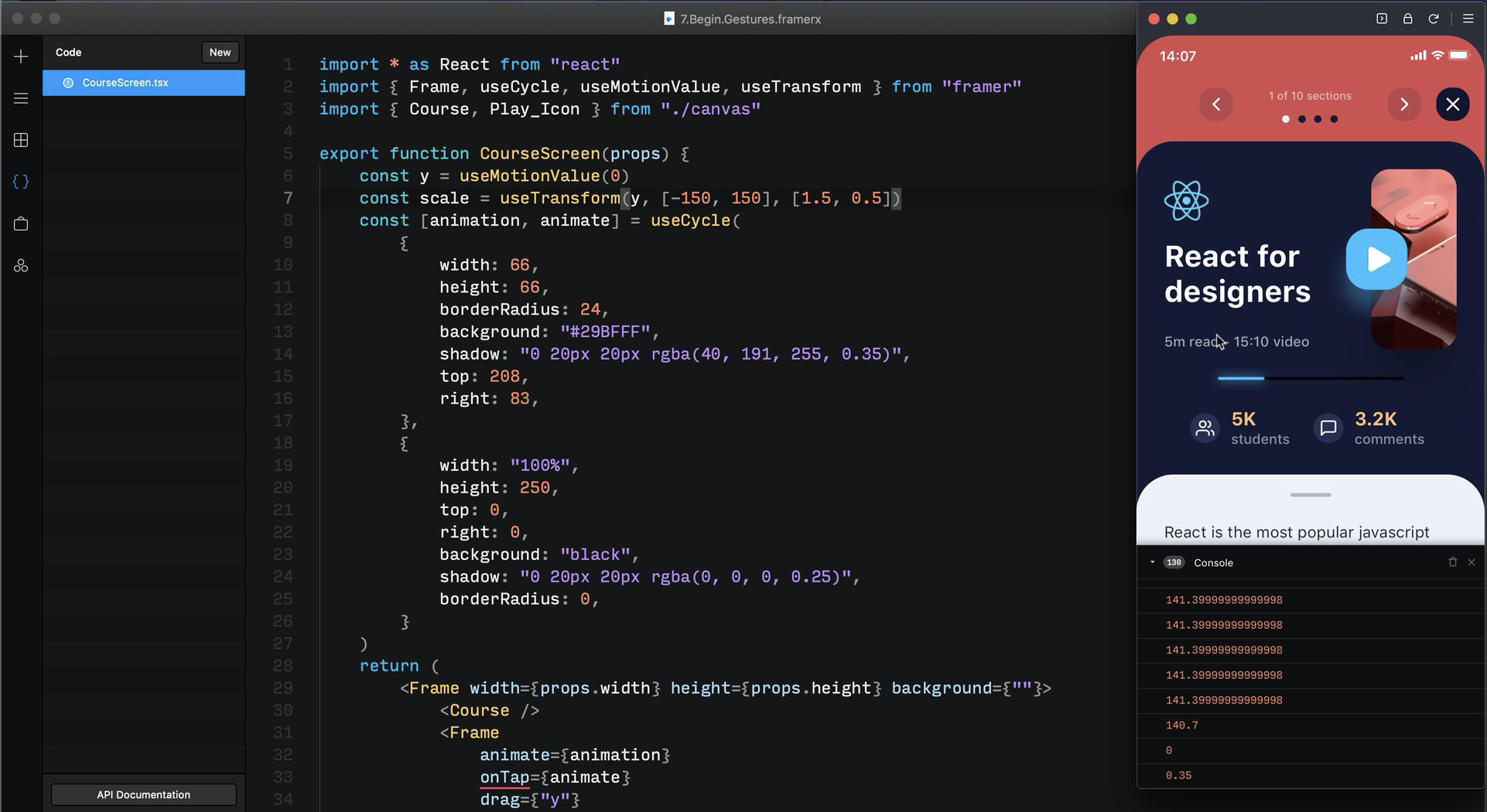Toggle the lock icon in preview toolbar
Screen dimensions: 1487x812
1407,19
